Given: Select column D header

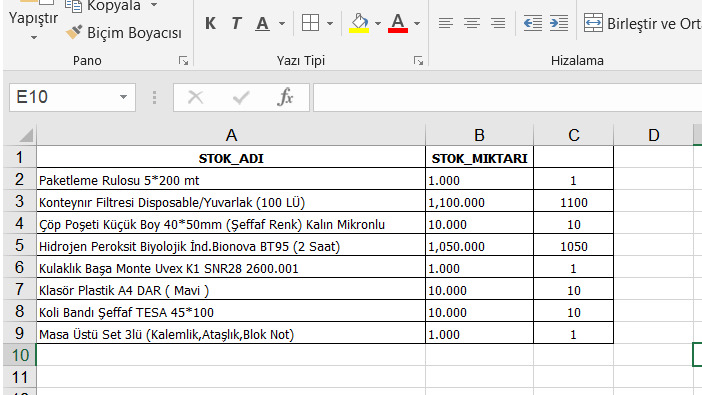Looking at the screenshot, I should pyautogui.click(x=653, y=135).
